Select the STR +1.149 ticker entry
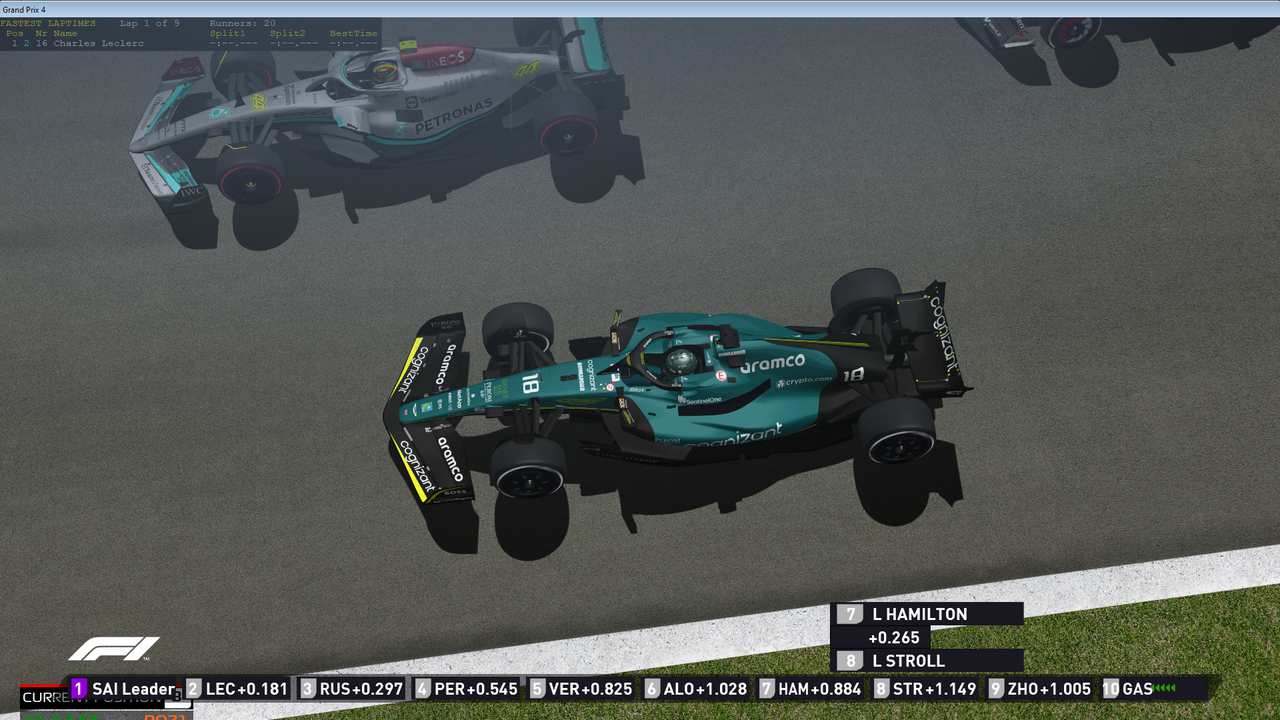Image resolution: width=1280 pixels, height=720 pixels. tap(925, 689)
